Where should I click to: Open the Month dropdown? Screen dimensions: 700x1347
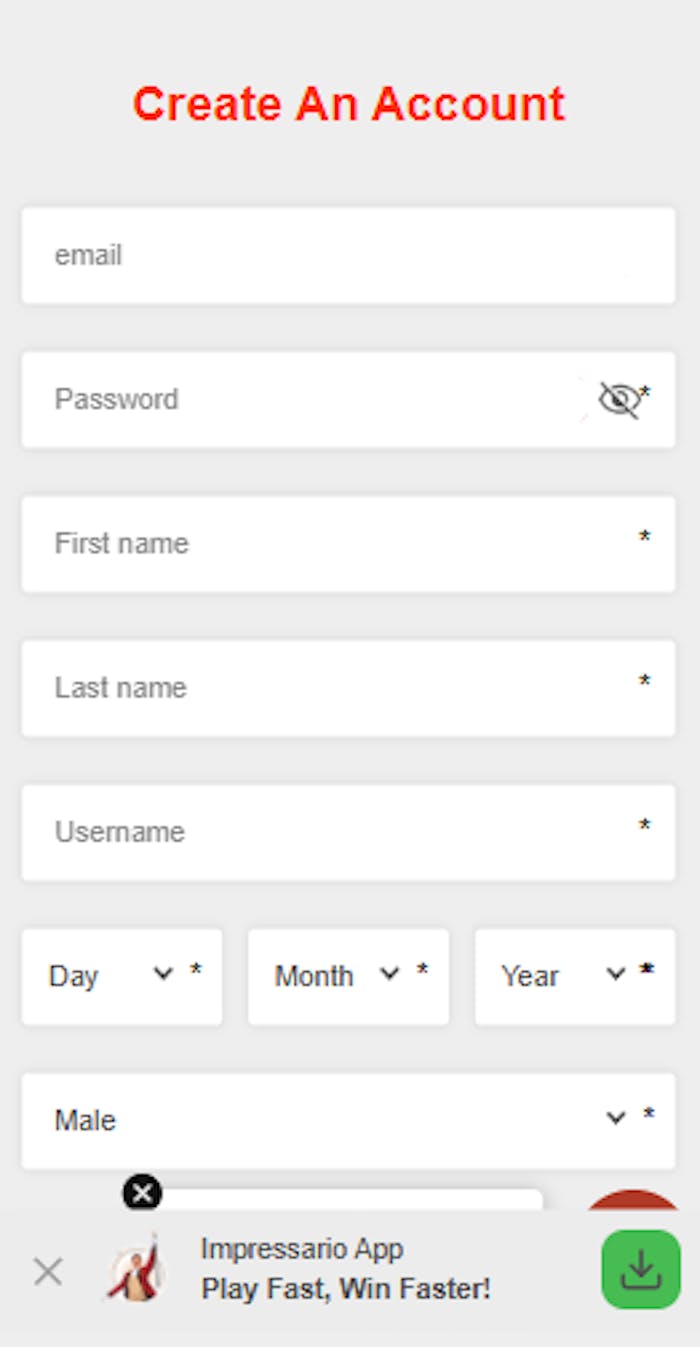coord(348,977)
